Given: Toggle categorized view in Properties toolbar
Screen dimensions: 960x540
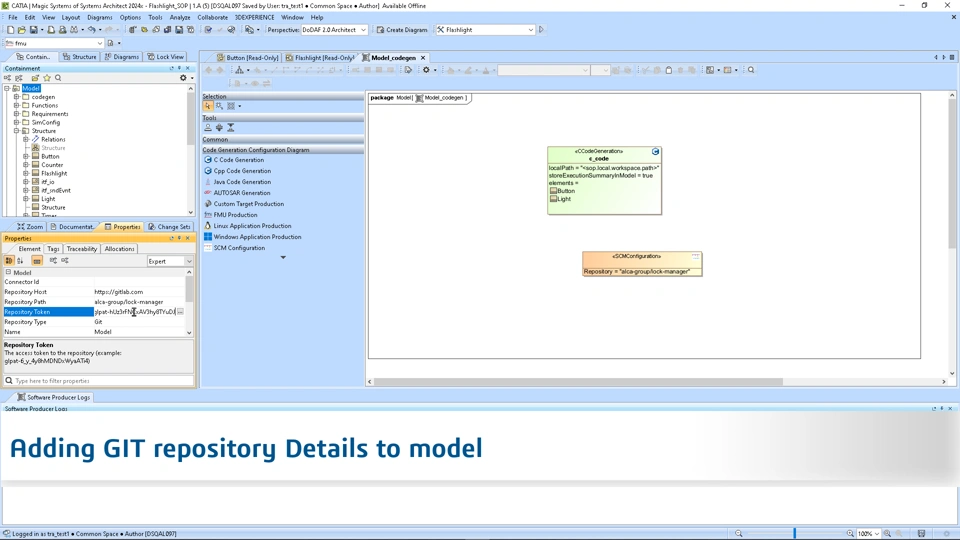Looking at the screenshot, I should coord(9,261).
